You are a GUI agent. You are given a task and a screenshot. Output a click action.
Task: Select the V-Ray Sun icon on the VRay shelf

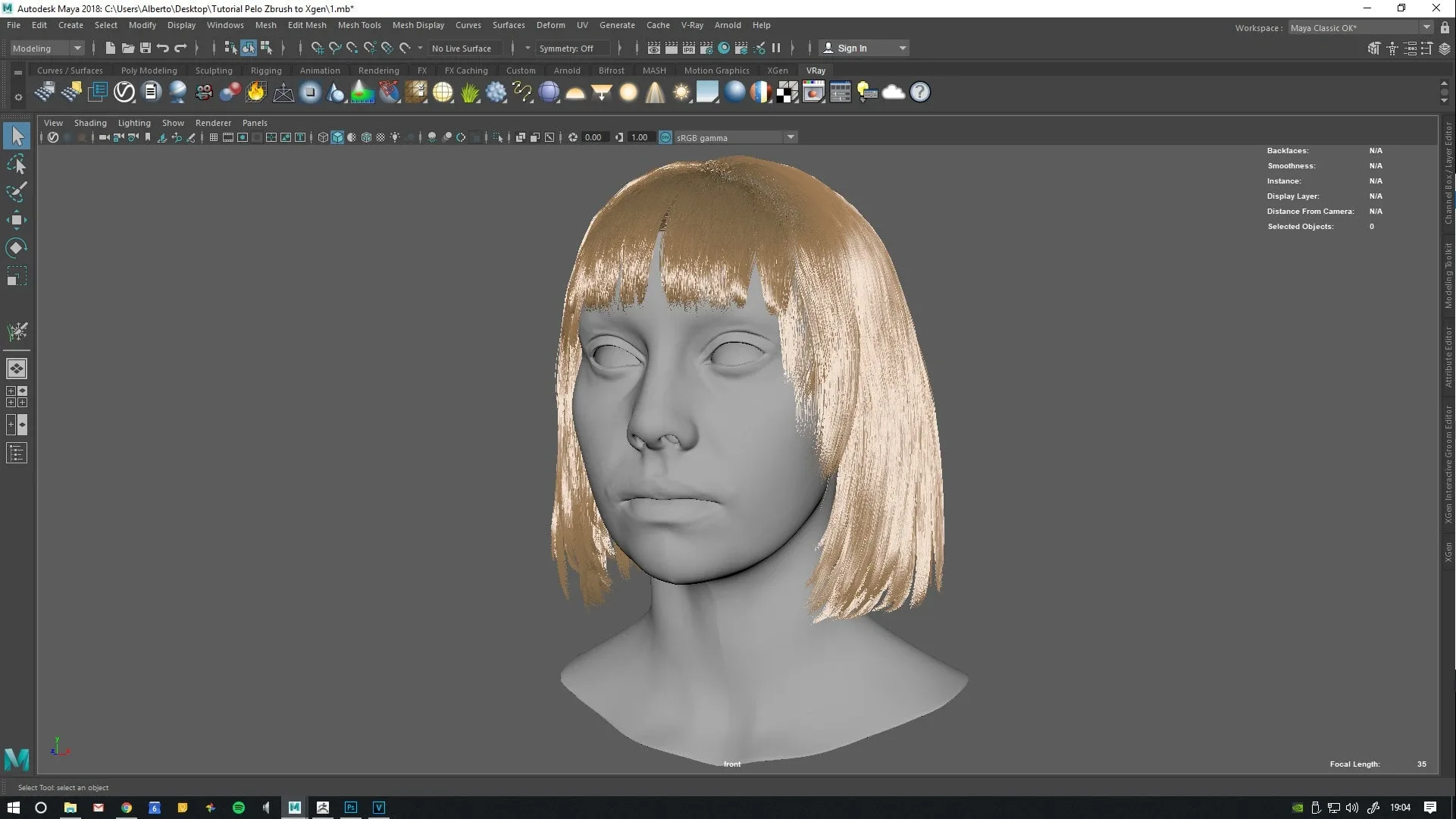(x=681, y=92)
